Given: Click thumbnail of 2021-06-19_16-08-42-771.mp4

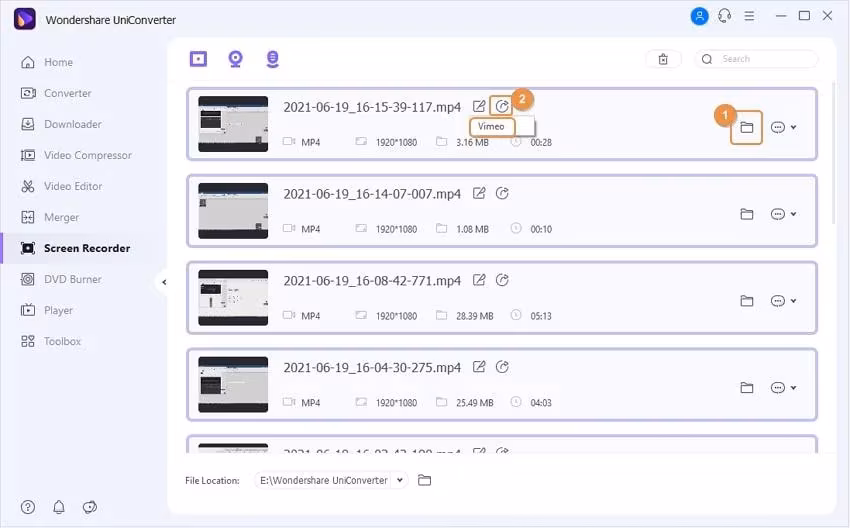Looking at the screenshot, I should [x=233, y=298].
